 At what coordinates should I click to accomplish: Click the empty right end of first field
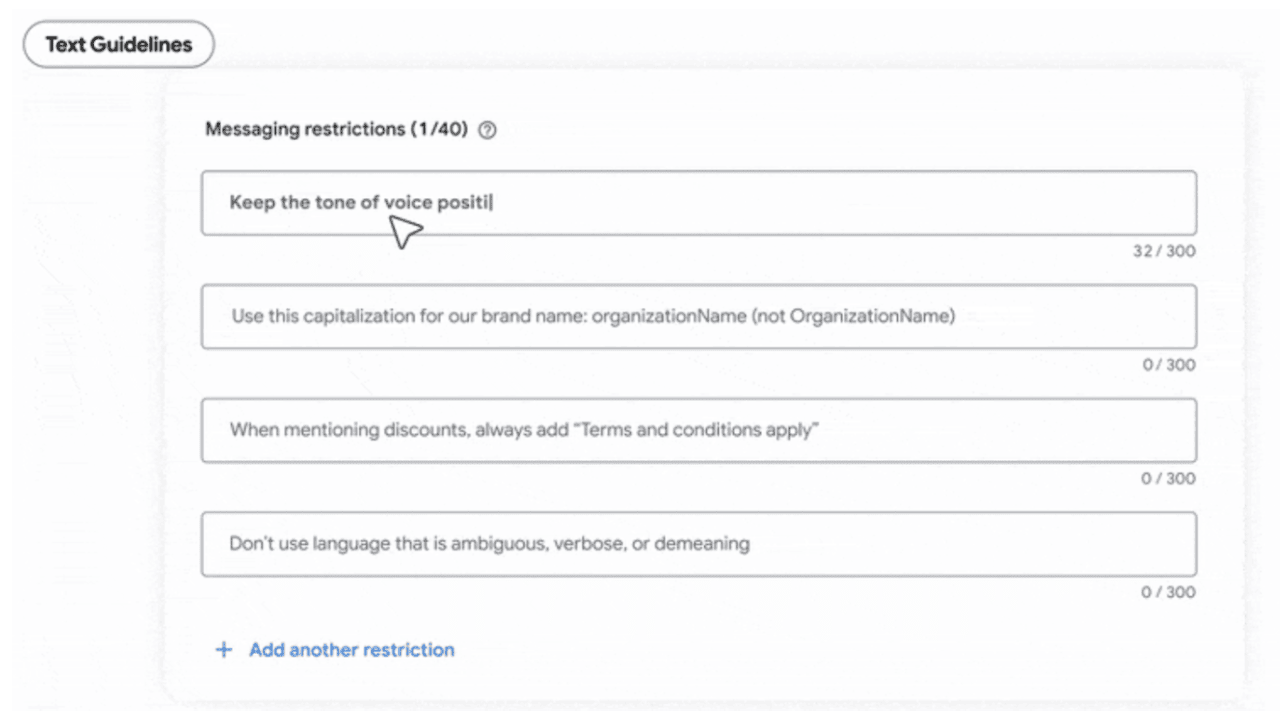[x=1100, y=202]
